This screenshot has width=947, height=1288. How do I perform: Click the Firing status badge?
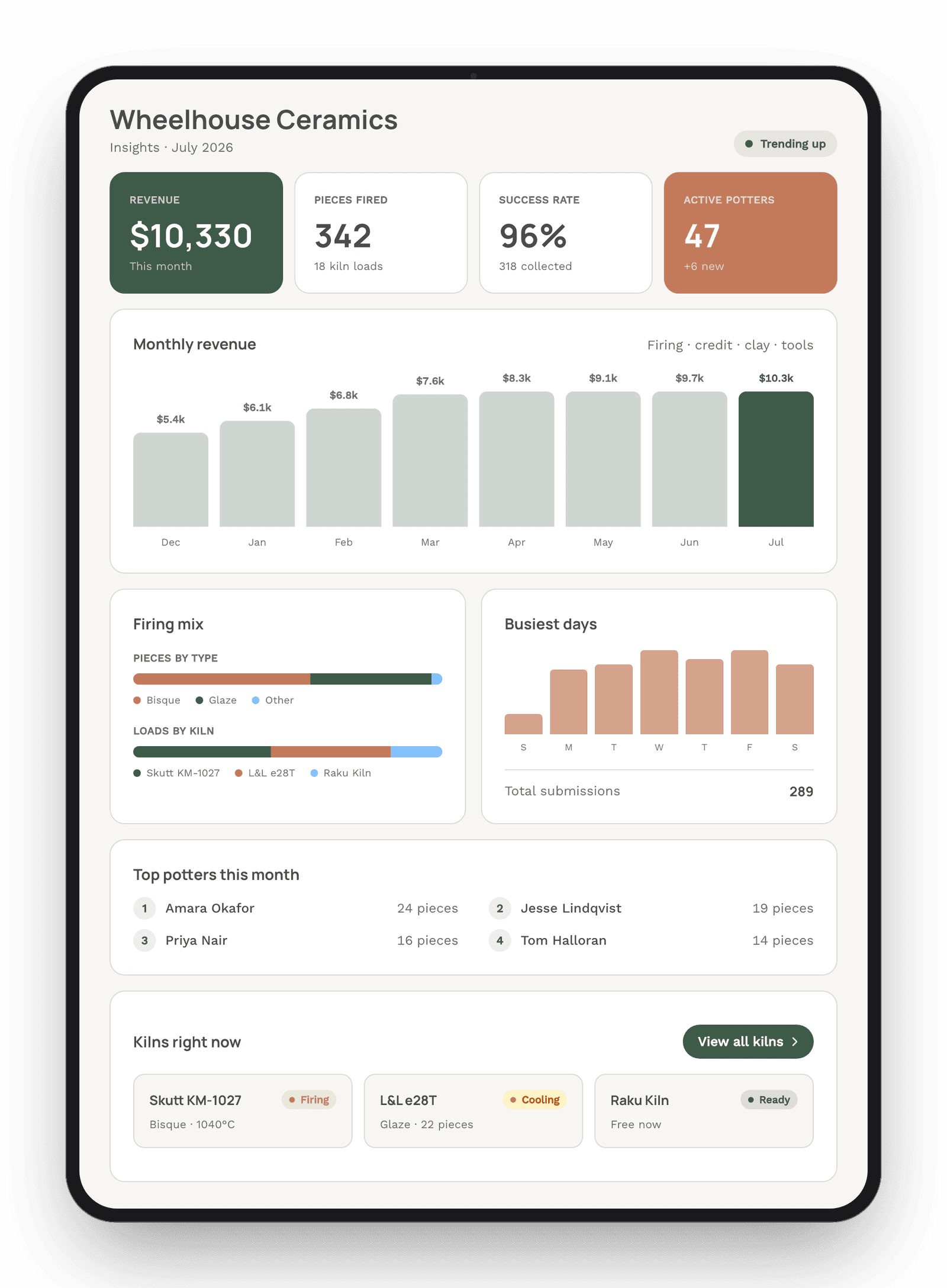pos(309,1100)
